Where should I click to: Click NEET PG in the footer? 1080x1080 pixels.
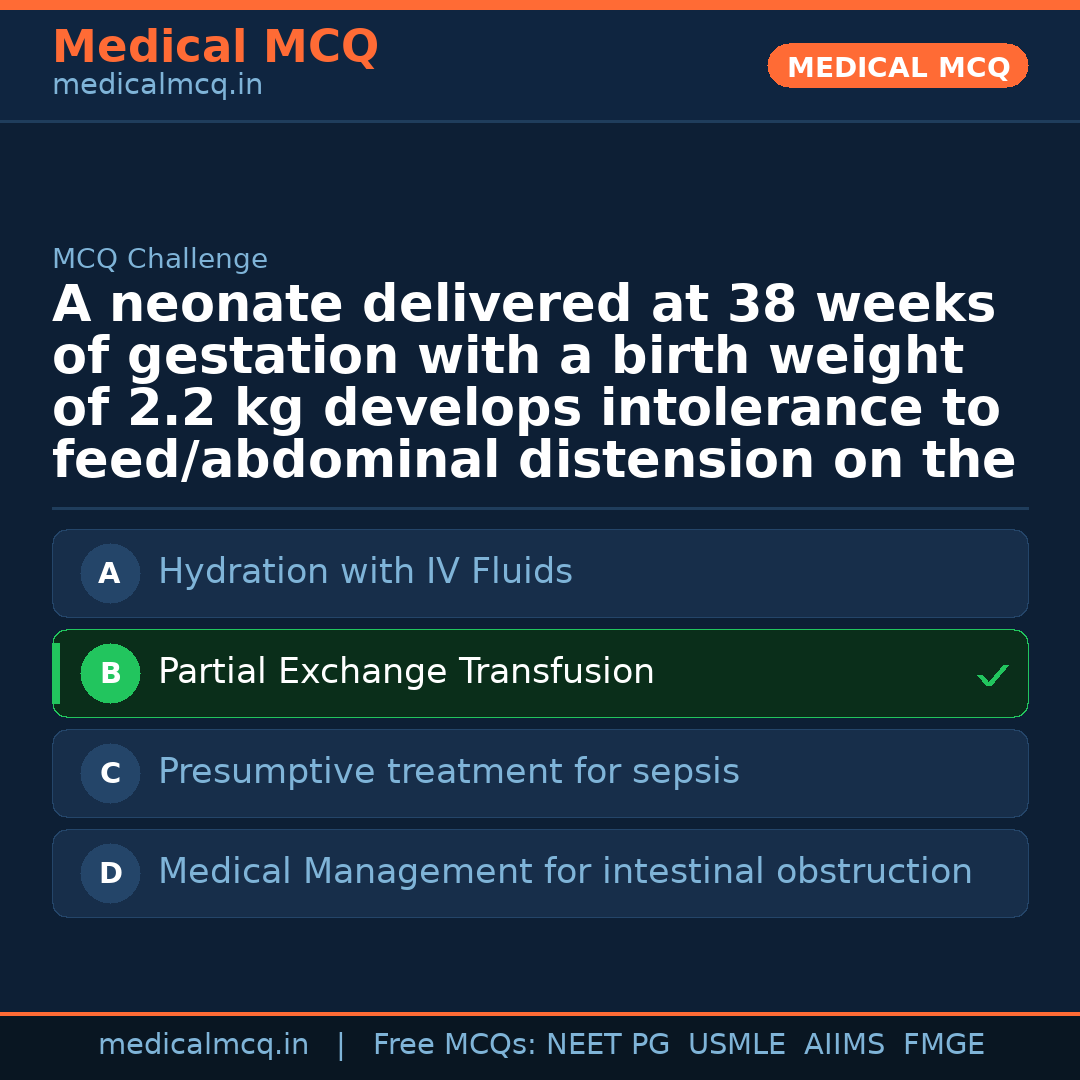608,1045
